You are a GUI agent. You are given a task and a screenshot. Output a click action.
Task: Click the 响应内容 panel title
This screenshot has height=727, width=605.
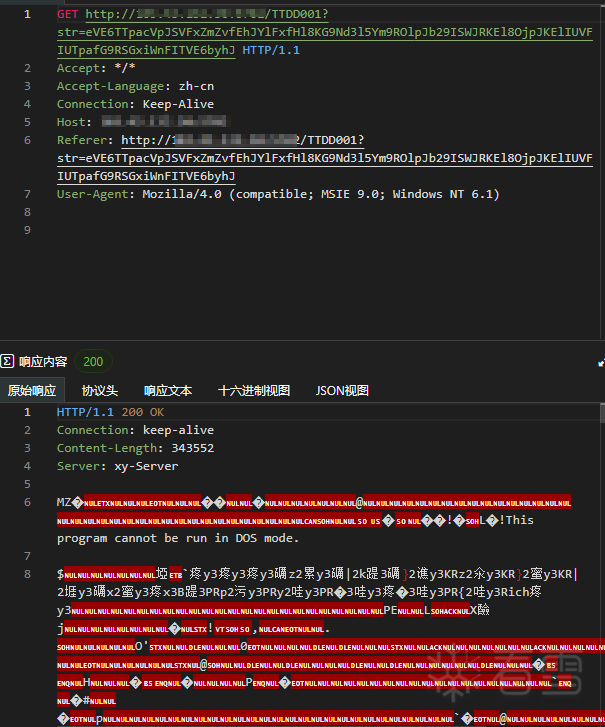click(43, 362)
